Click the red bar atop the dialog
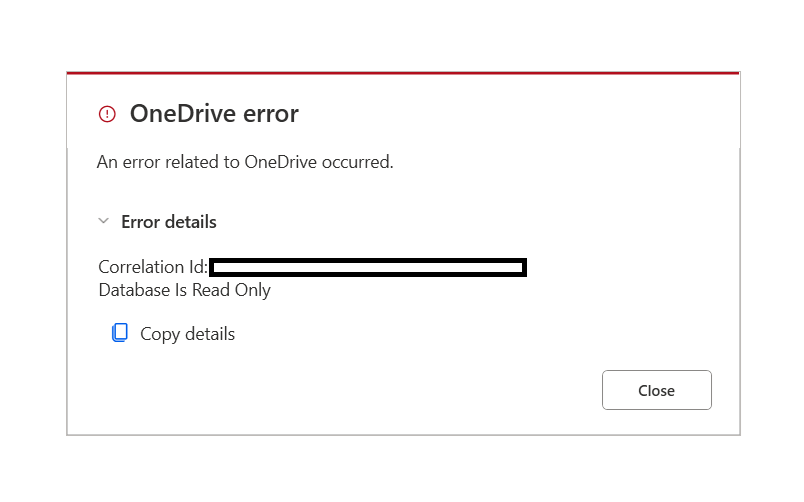This screenshot has width=804, height=502. tap(403, 73)
